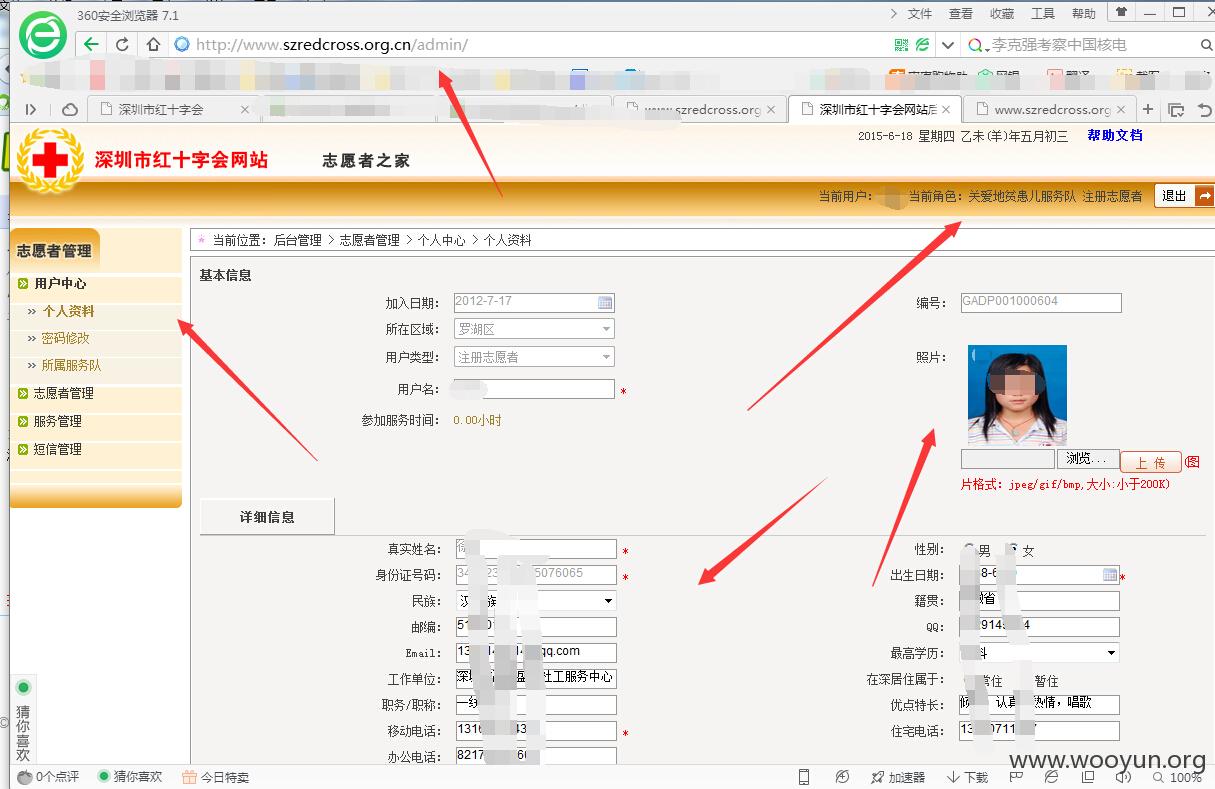
Task: Click the mobile phone icon in status bar
Action: pos(804,777)
